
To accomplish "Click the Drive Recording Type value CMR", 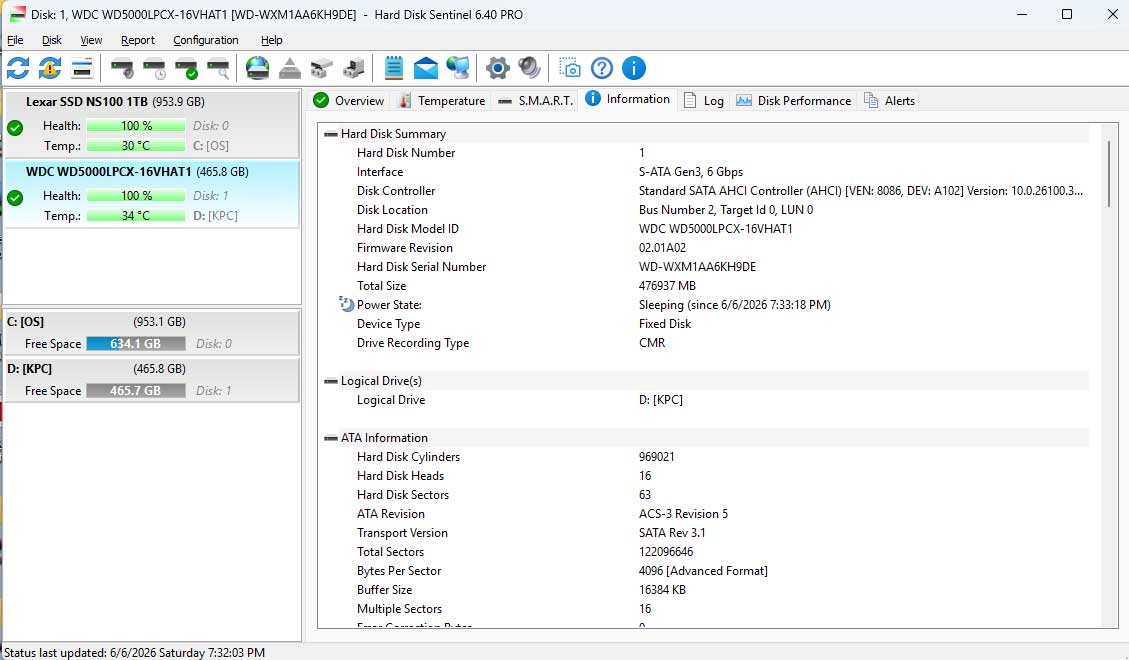I will click(x=652, y=343).
